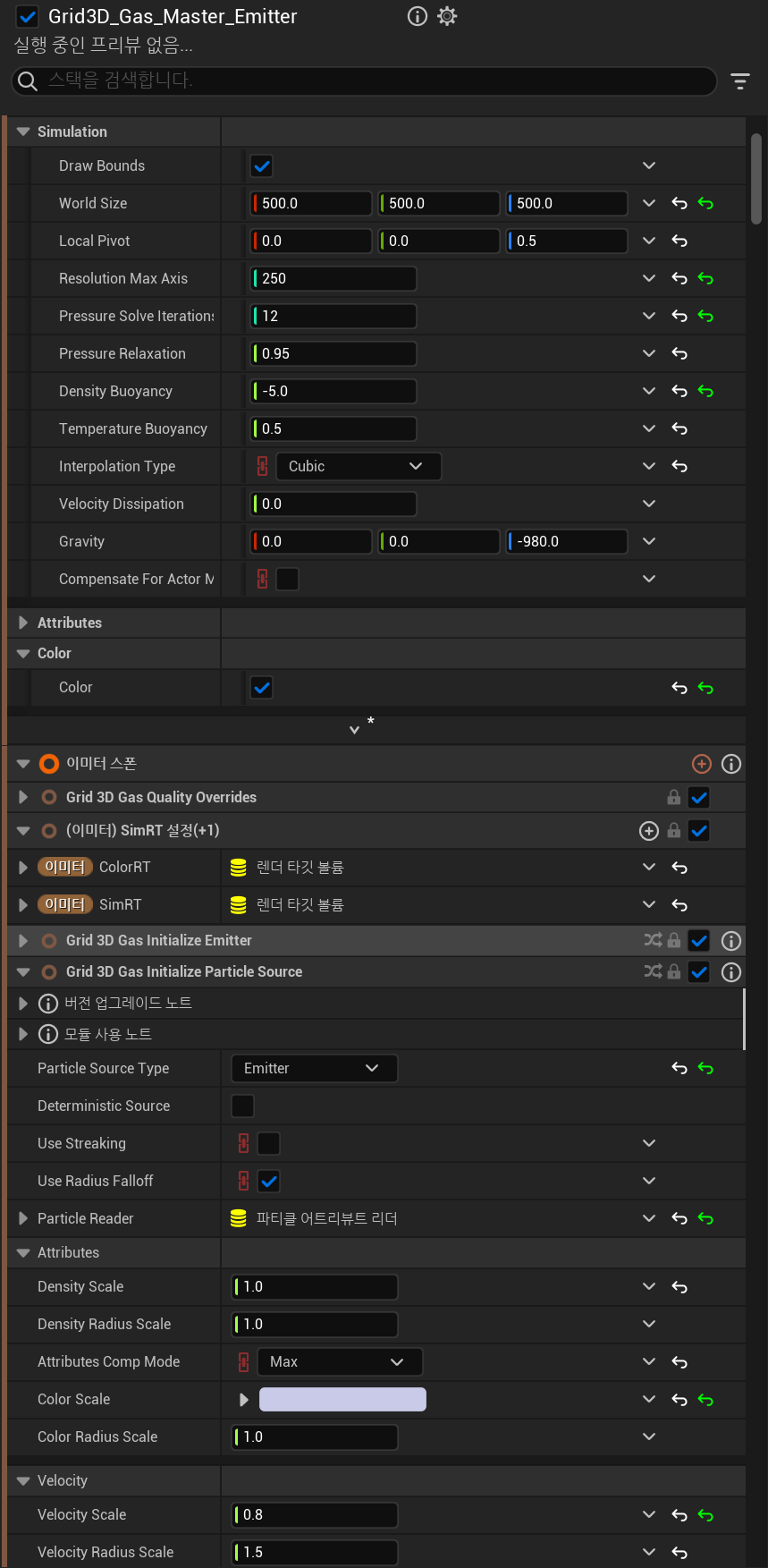The height and width of the screenshot is (1568, 768).
Task: Open the Color Scale color swatch
Action: [x=342, y=1399]
